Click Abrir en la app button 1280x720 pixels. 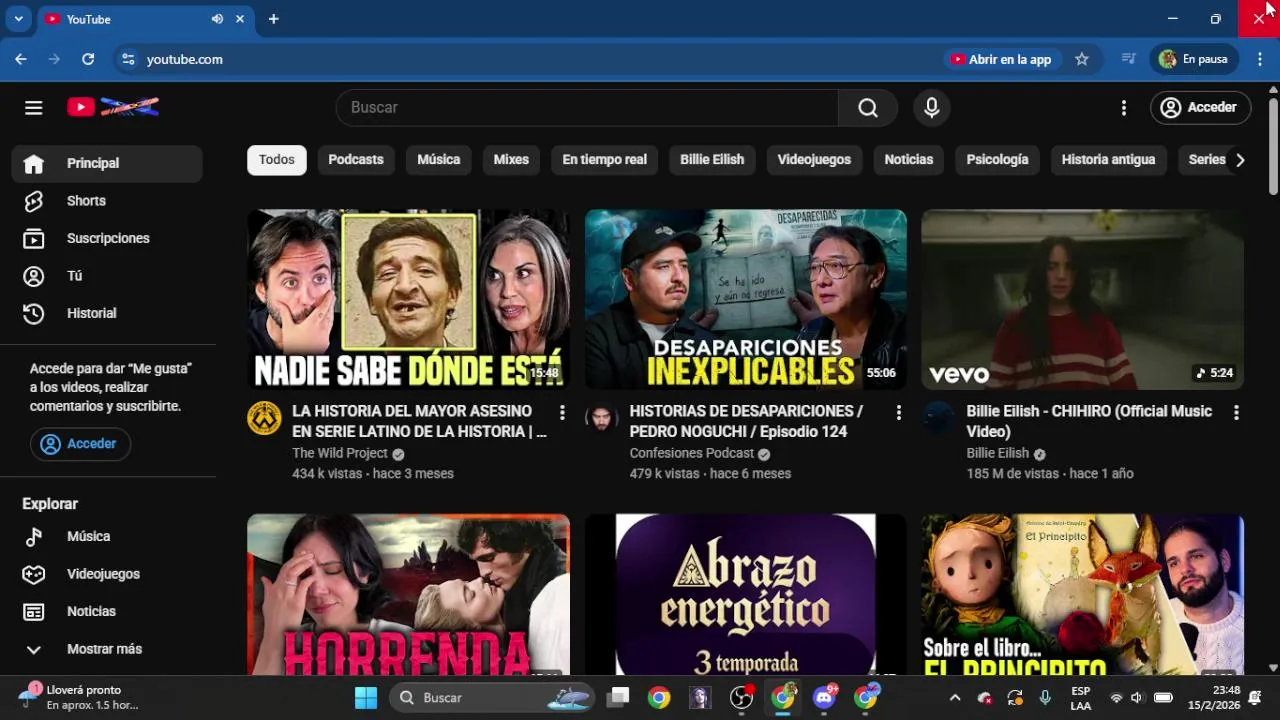pos(1001,59)
